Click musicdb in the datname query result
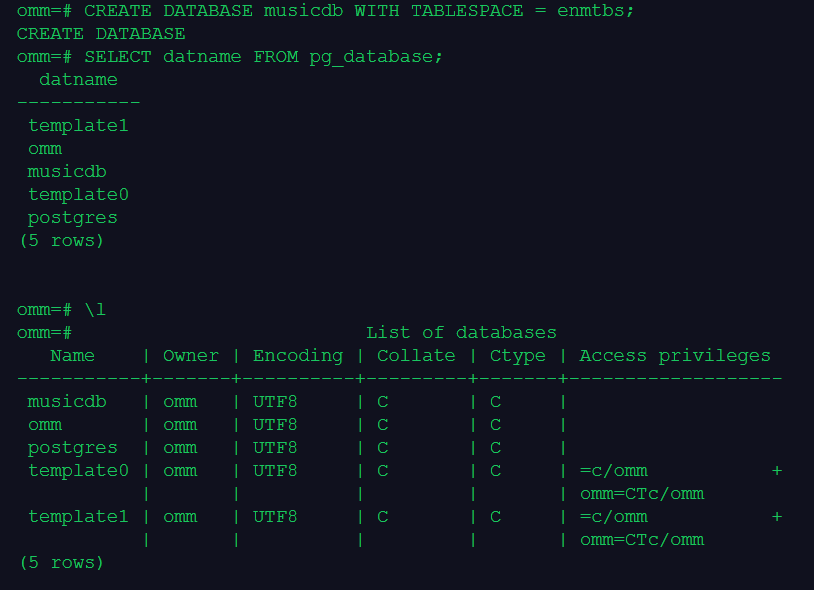The height and width of the screenshot is (590, 814). tap(67, 172)
